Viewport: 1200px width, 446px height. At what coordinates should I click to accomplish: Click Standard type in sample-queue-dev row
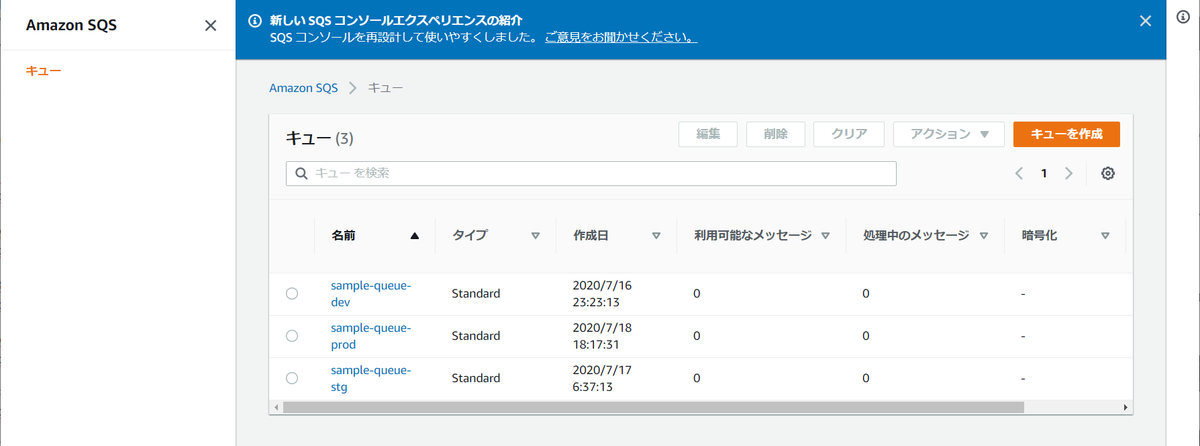(x=476, y=294)
